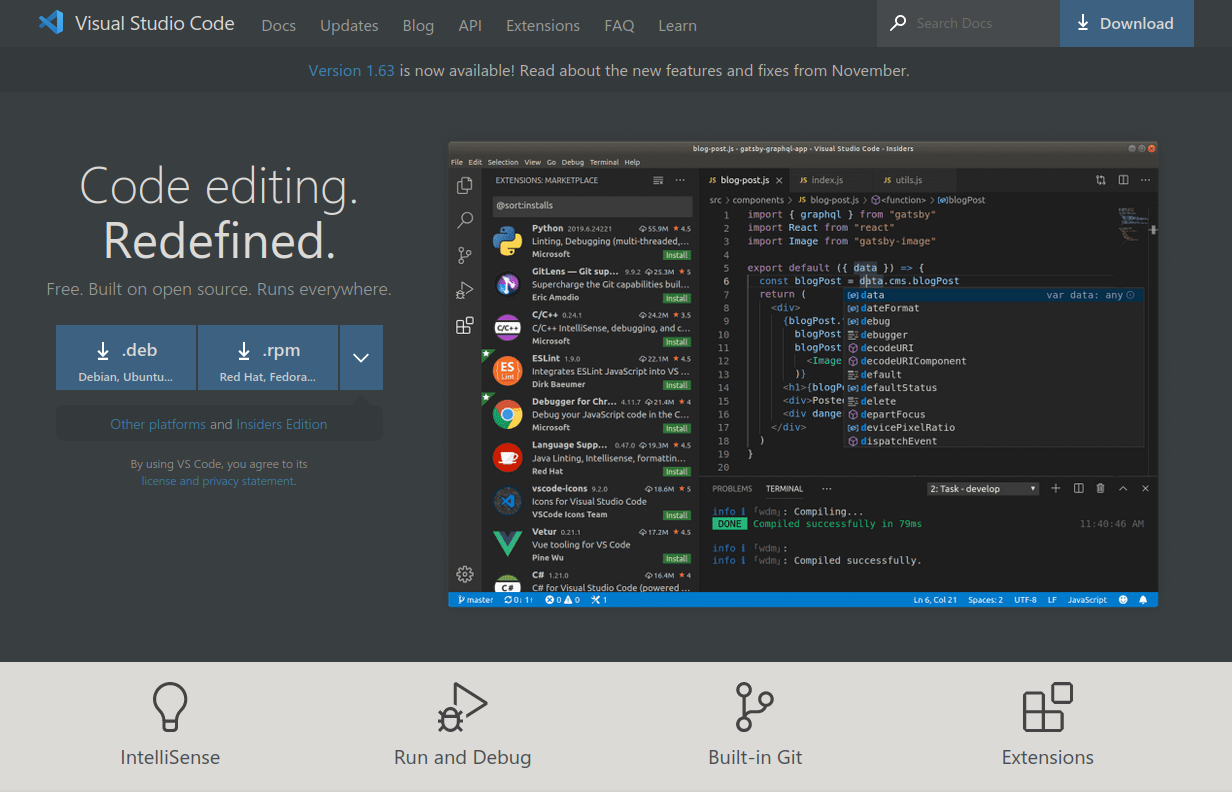Viewport: 1232px width, 792px height.
Task: Click the Debugger for Chrome extension icon
Action: click(x=508, y=414)
